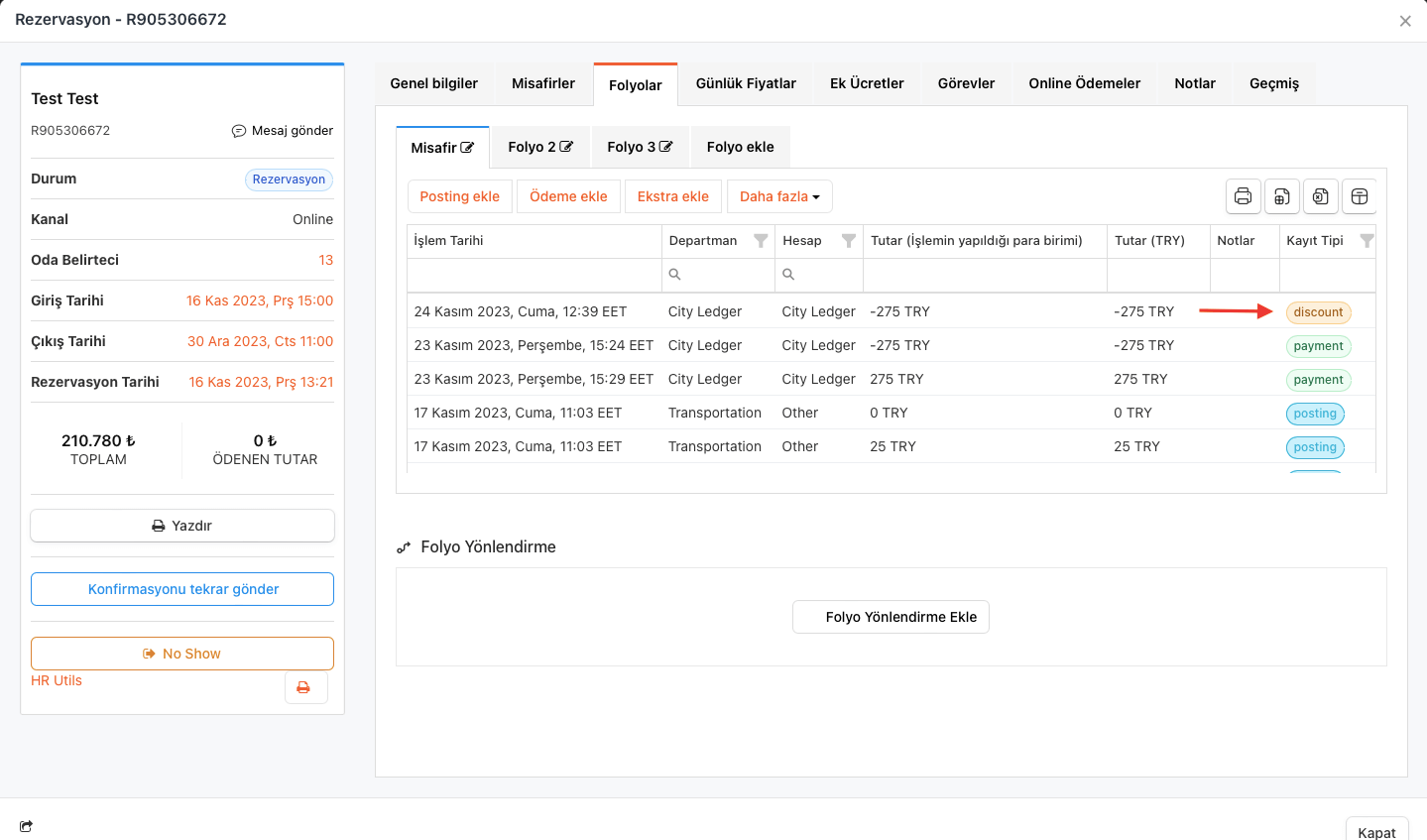Open the Kayıt Tipi column filter
This screenshot has width=1427, height=840.
coord(1367,241)
